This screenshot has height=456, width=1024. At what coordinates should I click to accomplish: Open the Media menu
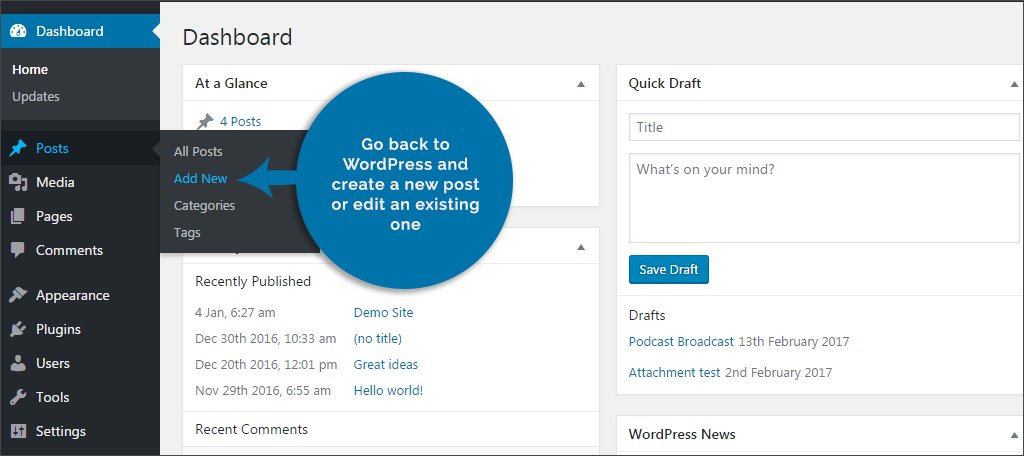80,182
